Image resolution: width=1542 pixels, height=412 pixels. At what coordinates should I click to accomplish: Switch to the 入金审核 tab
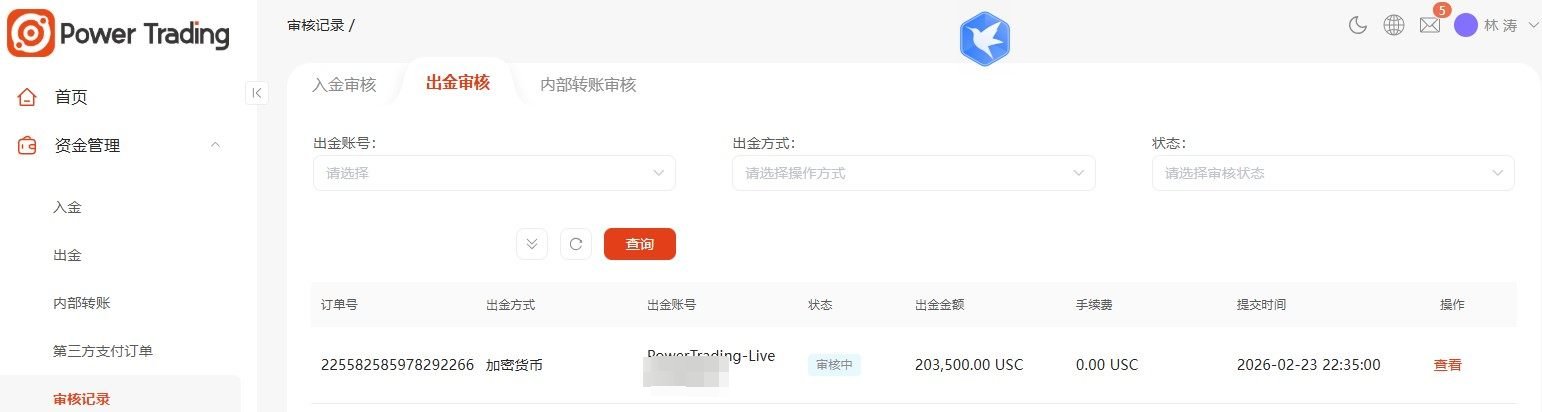click(344, 85)
